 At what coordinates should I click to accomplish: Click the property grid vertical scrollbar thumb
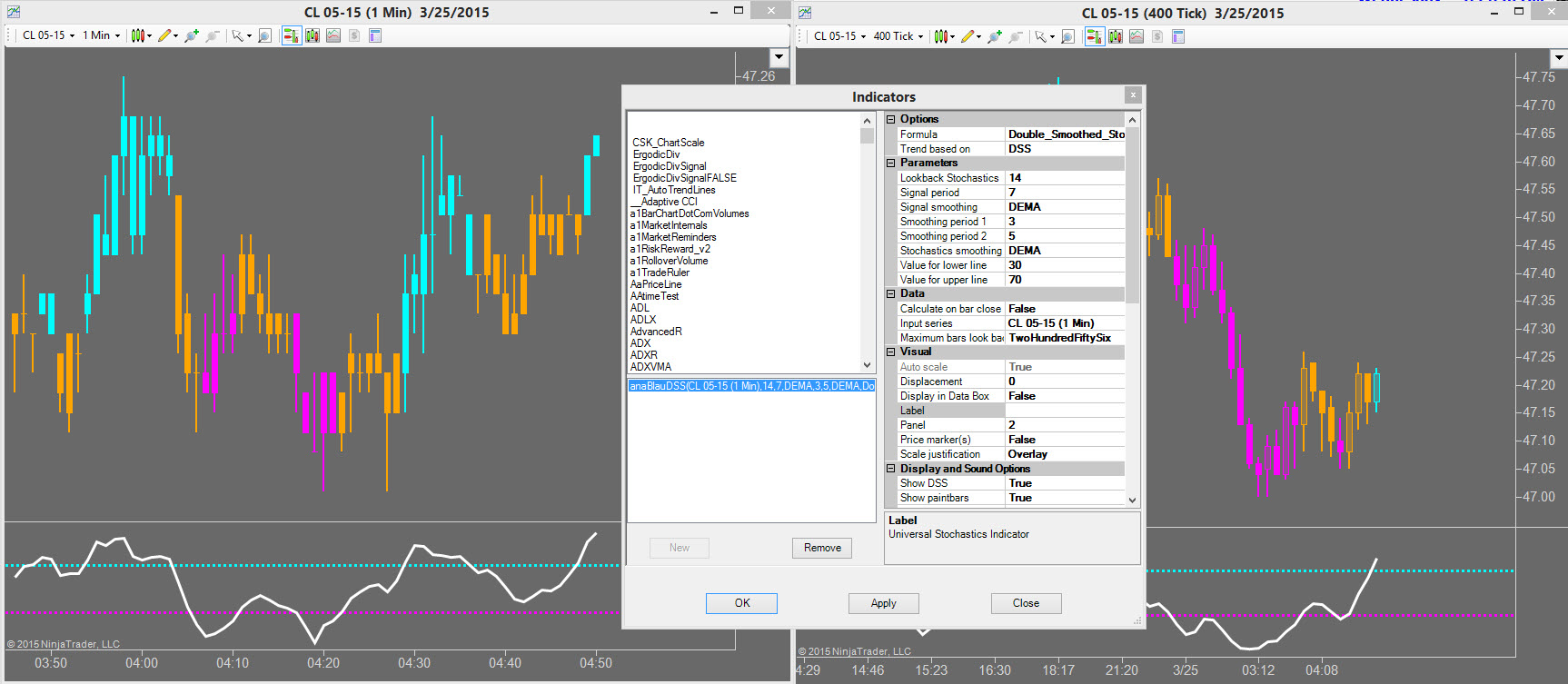point(1132,214)
